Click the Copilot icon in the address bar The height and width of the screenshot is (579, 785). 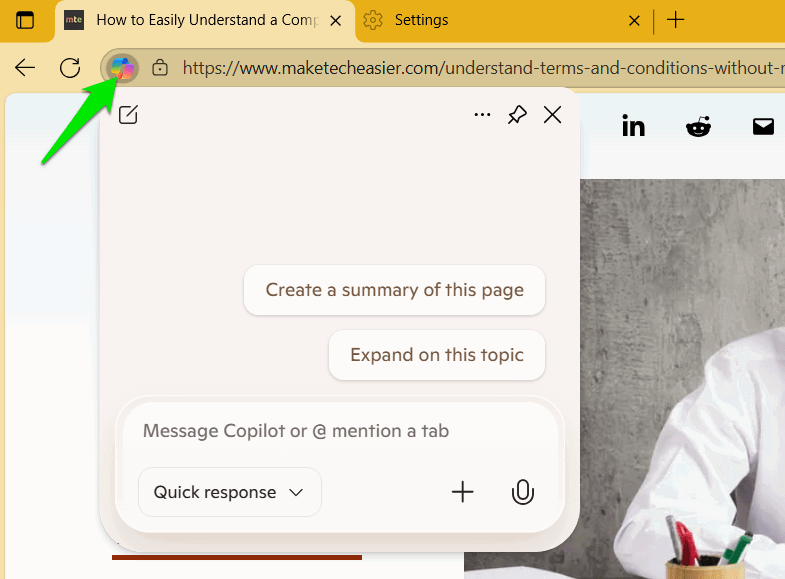coord(121,68)
